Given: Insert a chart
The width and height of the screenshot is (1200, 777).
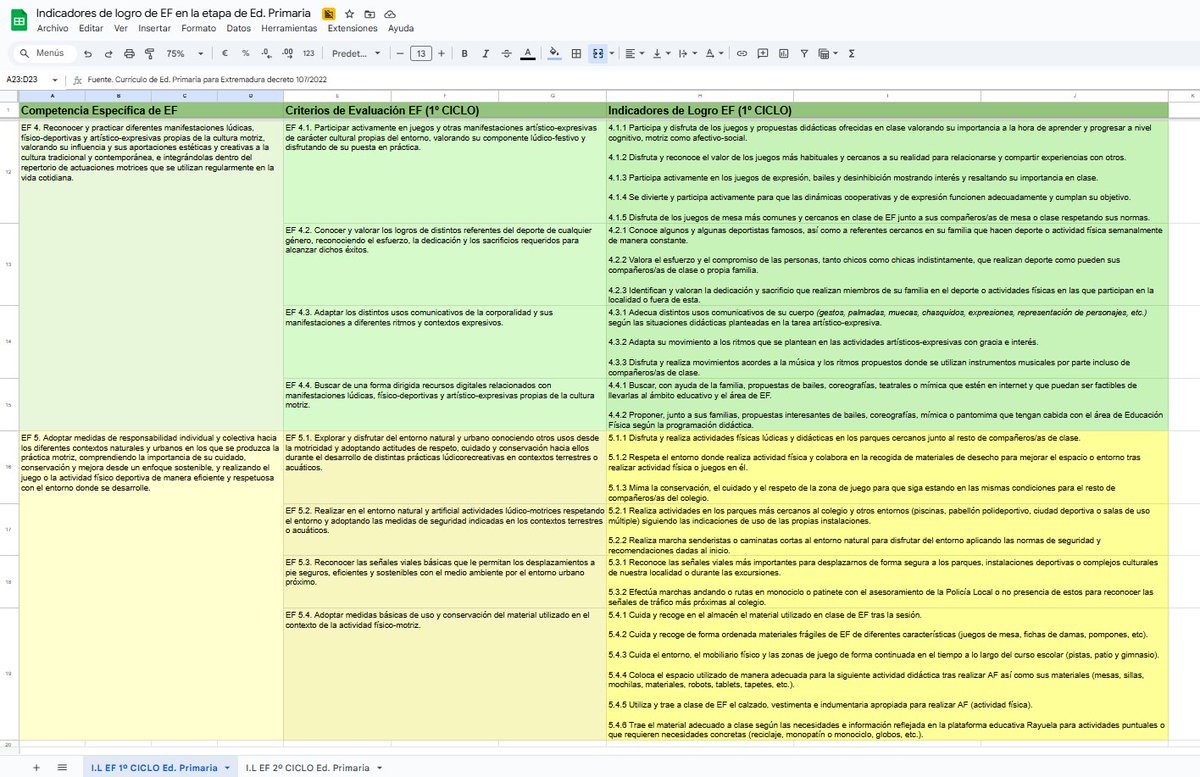Looking at the screenshot, I should pos(784,53).
